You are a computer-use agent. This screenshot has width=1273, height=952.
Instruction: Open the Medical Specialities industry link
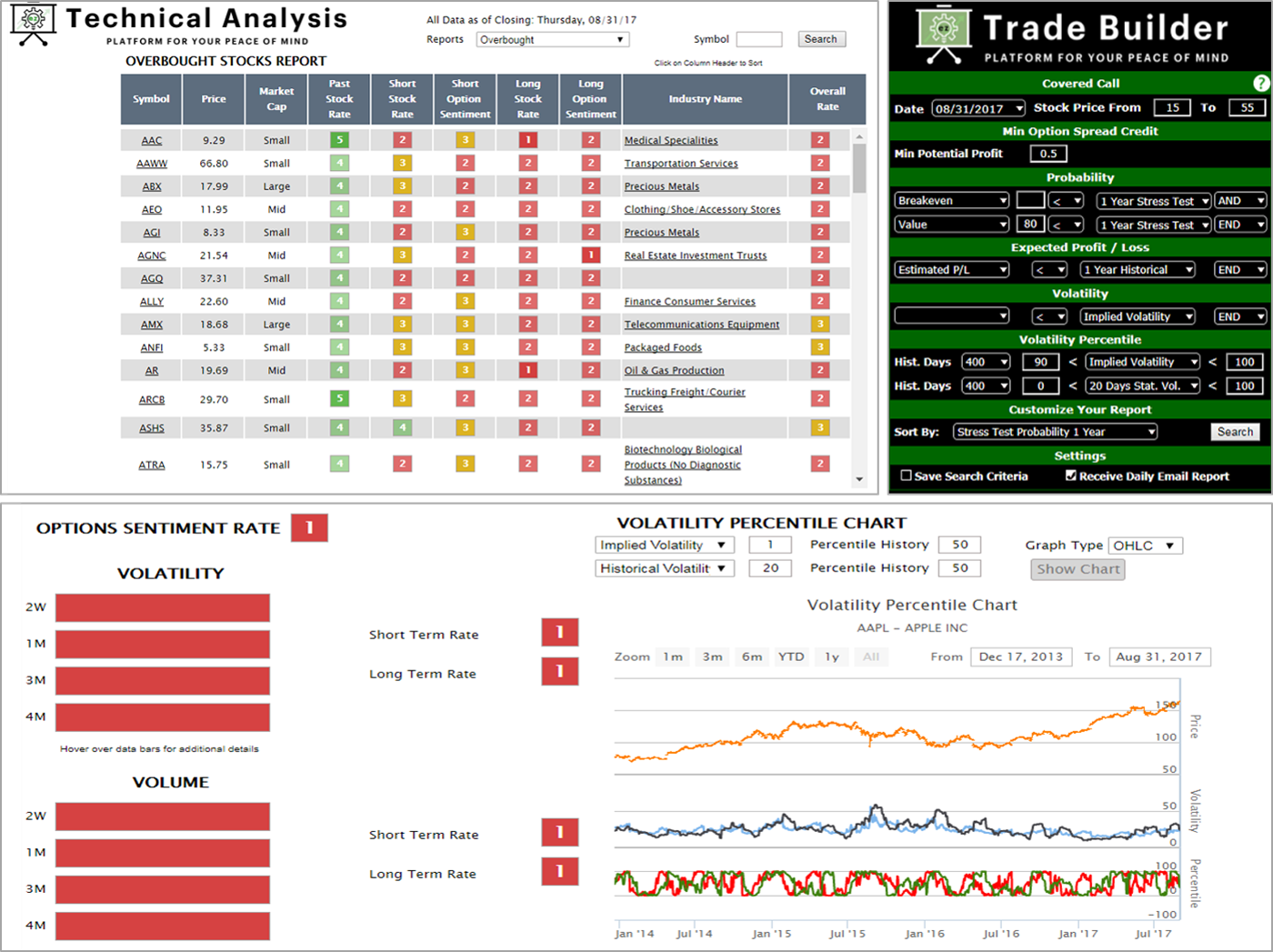(670, 141)
